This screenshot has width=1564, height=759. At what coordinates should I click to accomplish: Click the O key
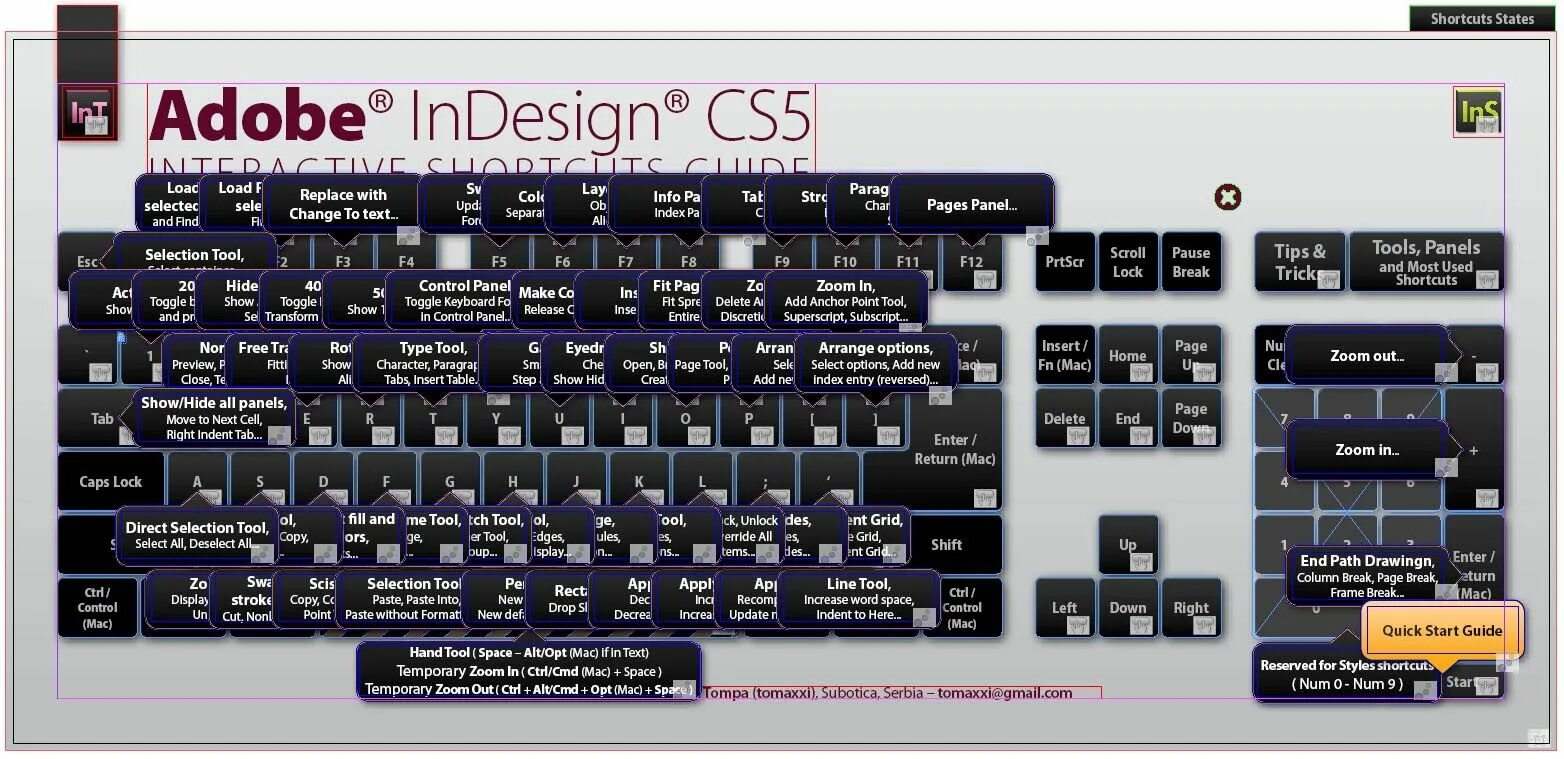(685, 419)
